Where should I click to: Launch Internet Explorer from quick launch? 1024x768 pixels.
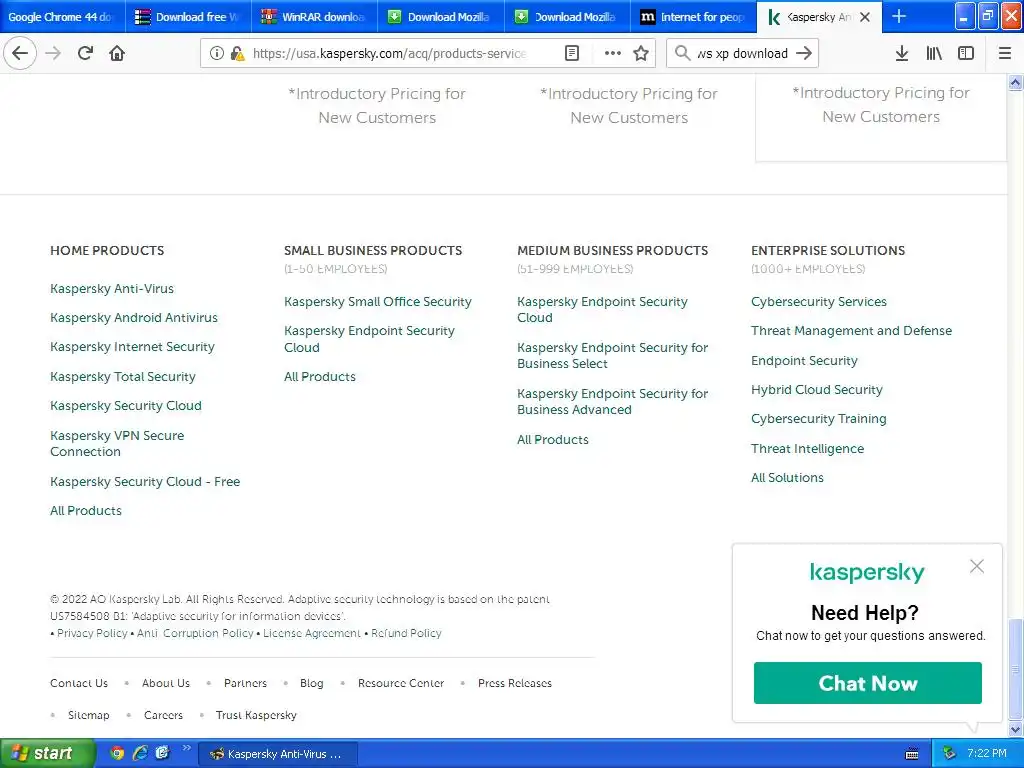140,753
